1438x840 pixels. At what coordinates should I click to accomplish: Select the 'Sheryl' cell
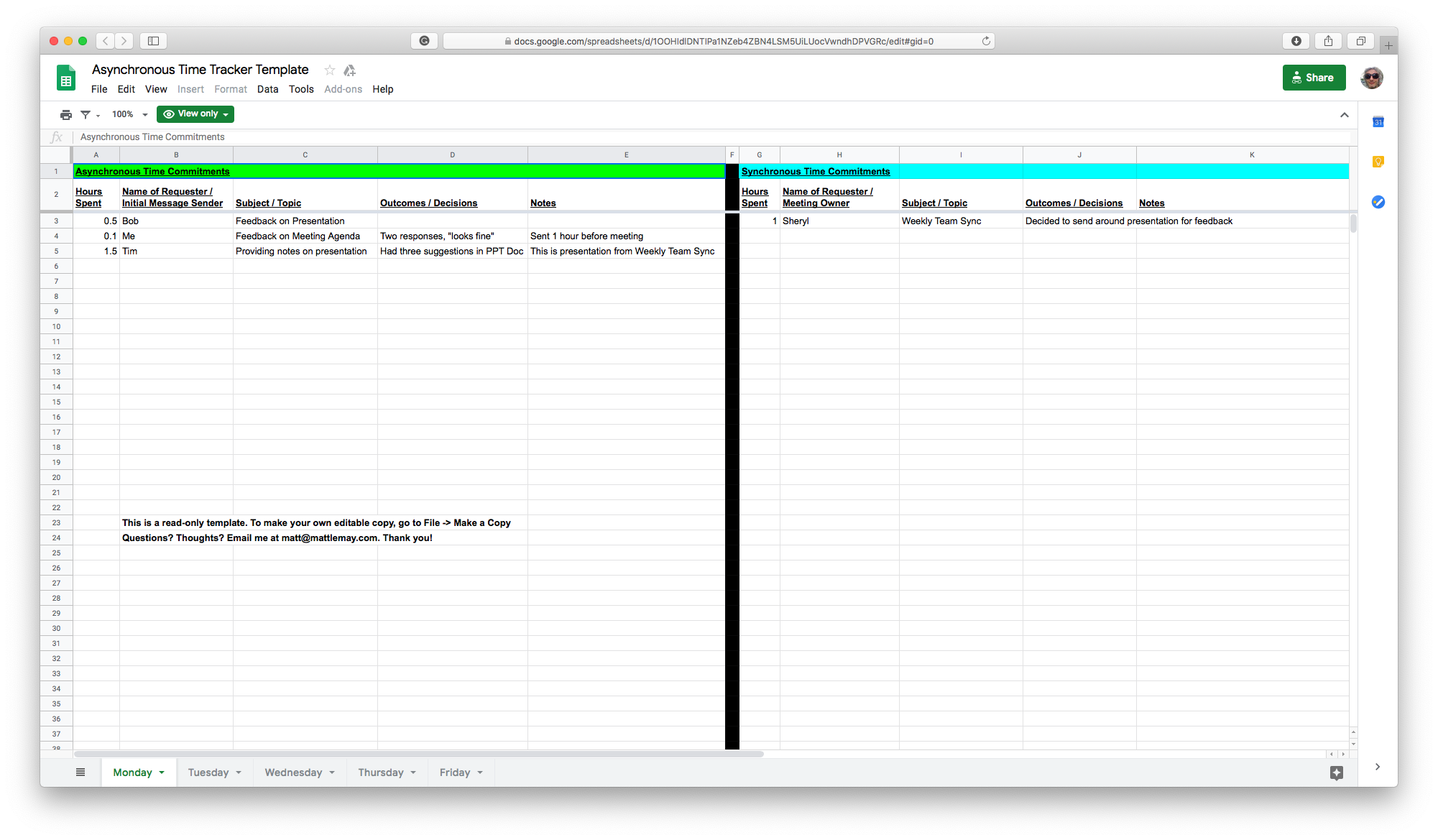coord(839,221)
